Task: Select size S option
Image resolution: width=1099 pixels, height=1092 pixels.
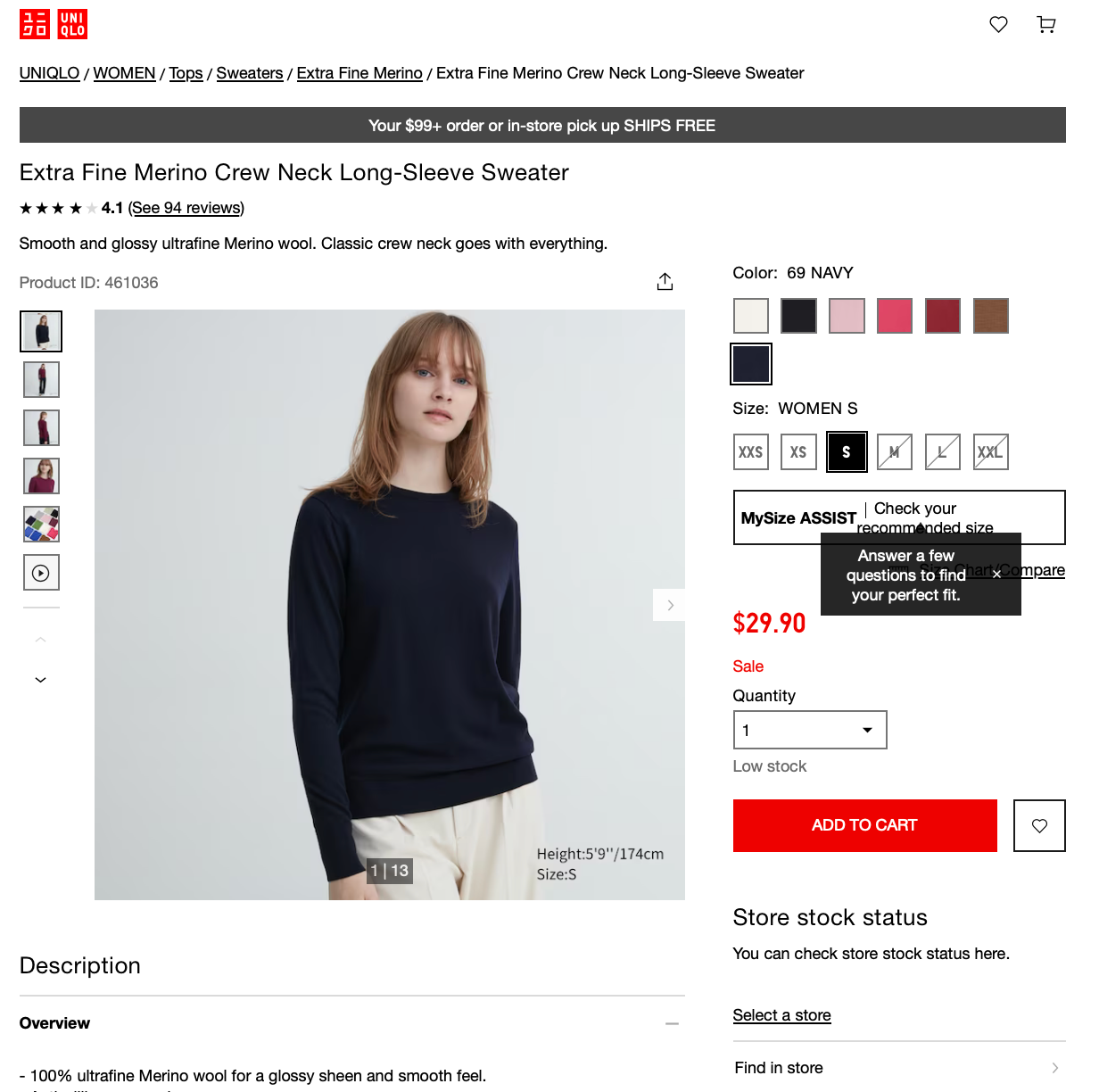Action: 847,451
